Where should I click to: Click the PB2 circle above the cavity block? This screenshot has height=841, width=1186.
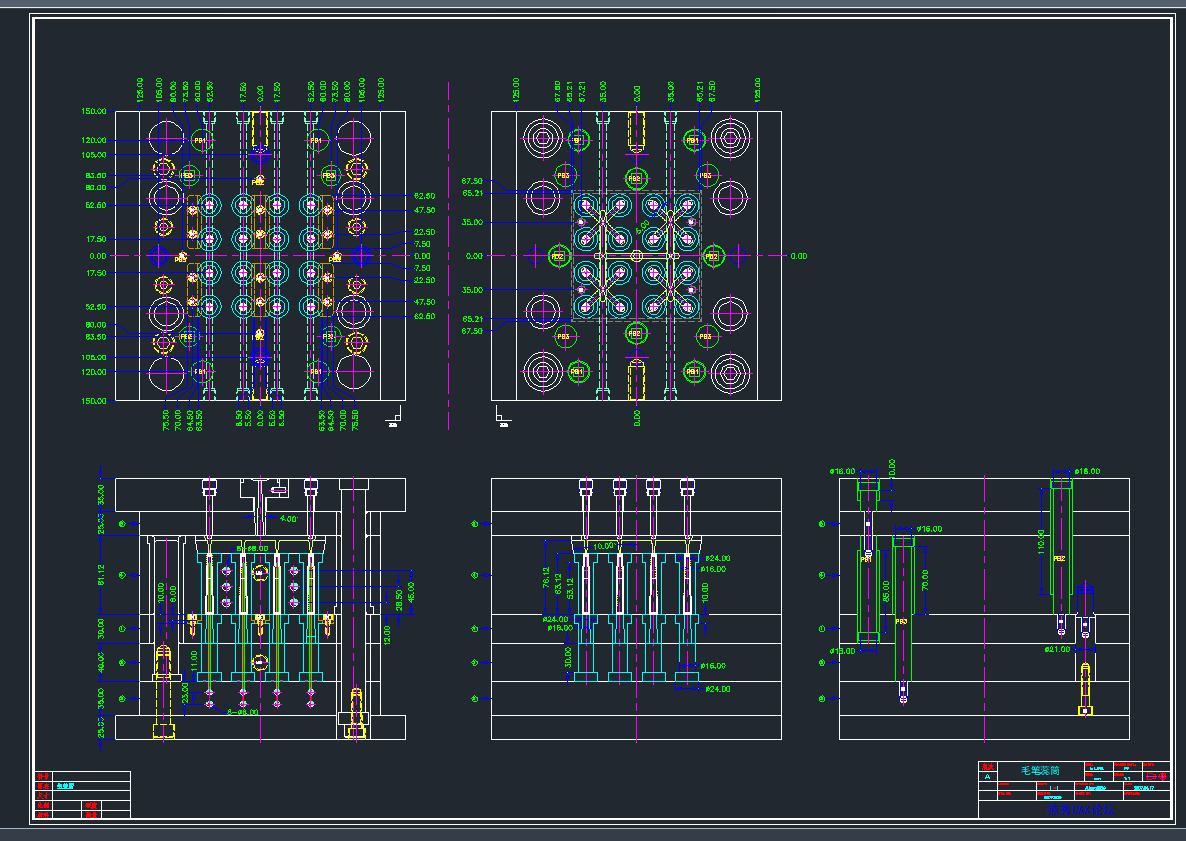coord(635,179)
